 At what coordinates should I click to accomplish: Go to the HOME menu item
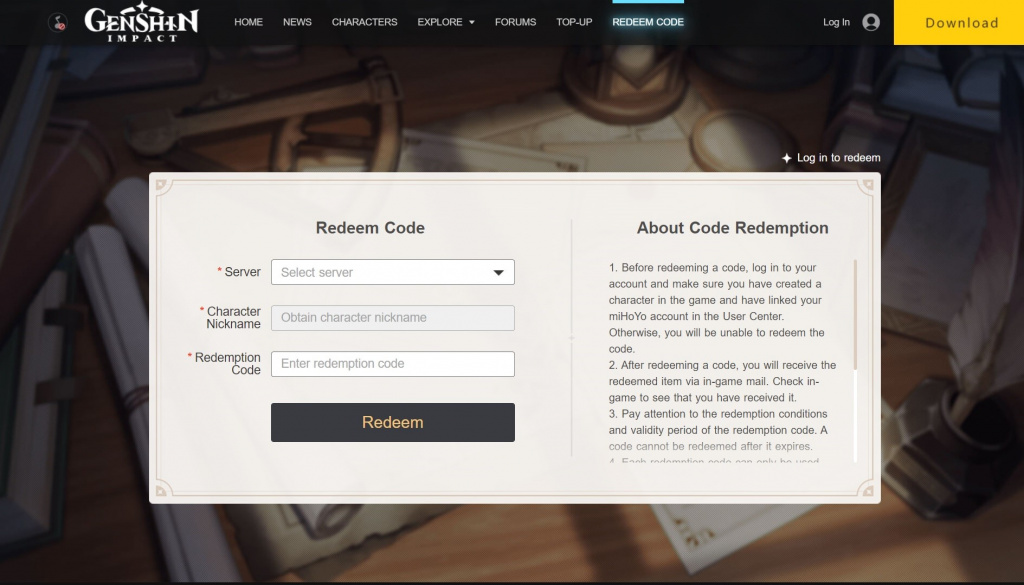(x=248, y=22)
